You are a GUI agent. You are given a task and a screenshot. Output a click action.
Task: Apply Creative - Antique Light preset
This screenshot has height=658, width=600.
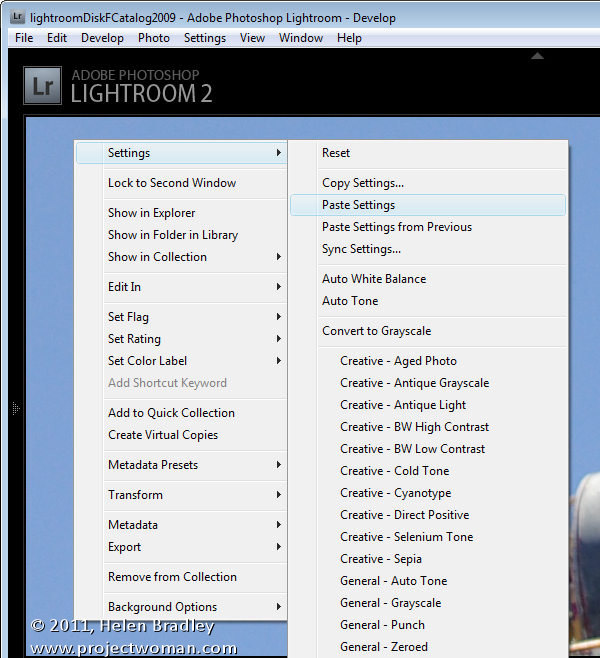428,405
